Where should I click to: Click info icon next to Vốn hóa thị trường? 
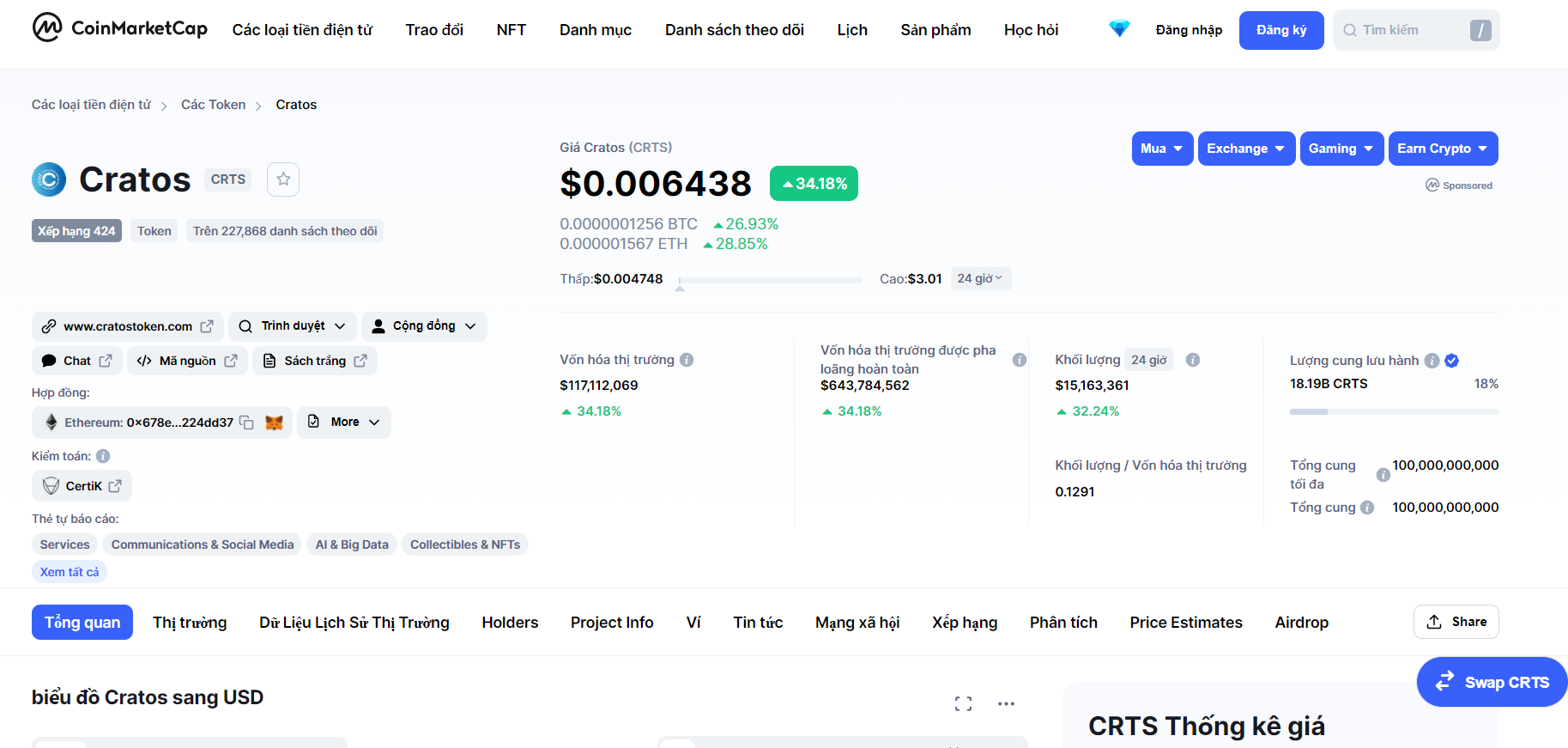(687, 360)
